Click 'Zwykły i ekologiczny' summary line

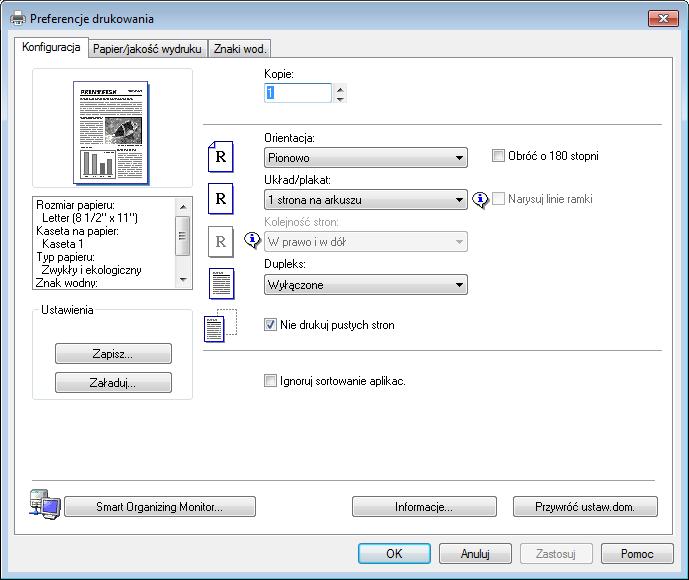[91, 270]
